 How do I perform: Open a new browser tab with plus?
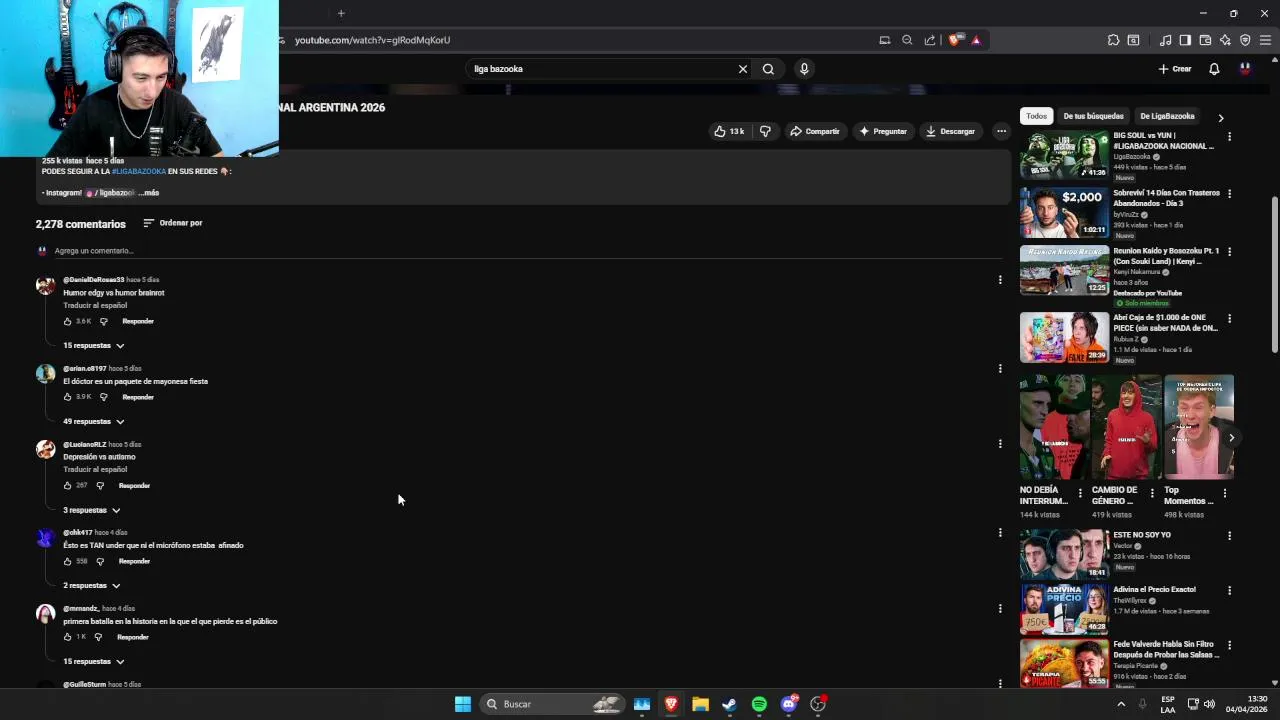(341, 13)
